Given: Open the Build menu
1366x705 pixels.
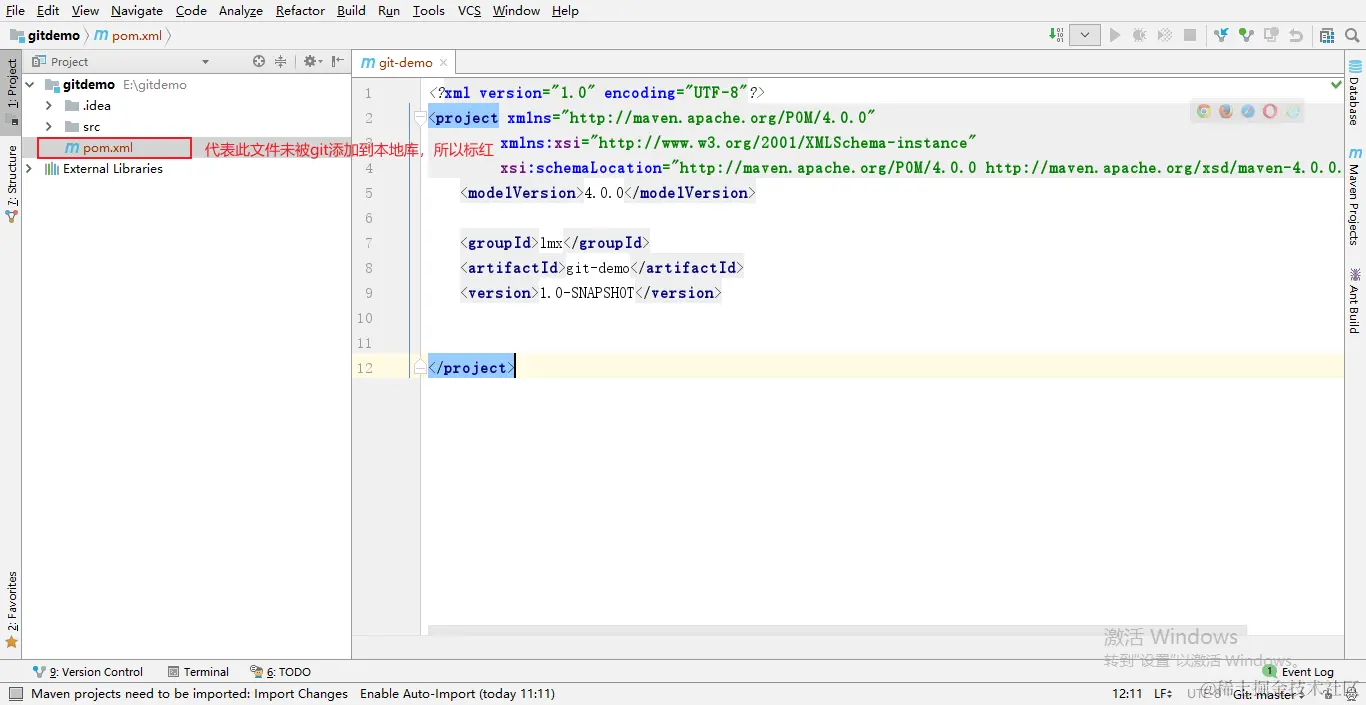Looking at the screenshot, I should pos(351,10).
